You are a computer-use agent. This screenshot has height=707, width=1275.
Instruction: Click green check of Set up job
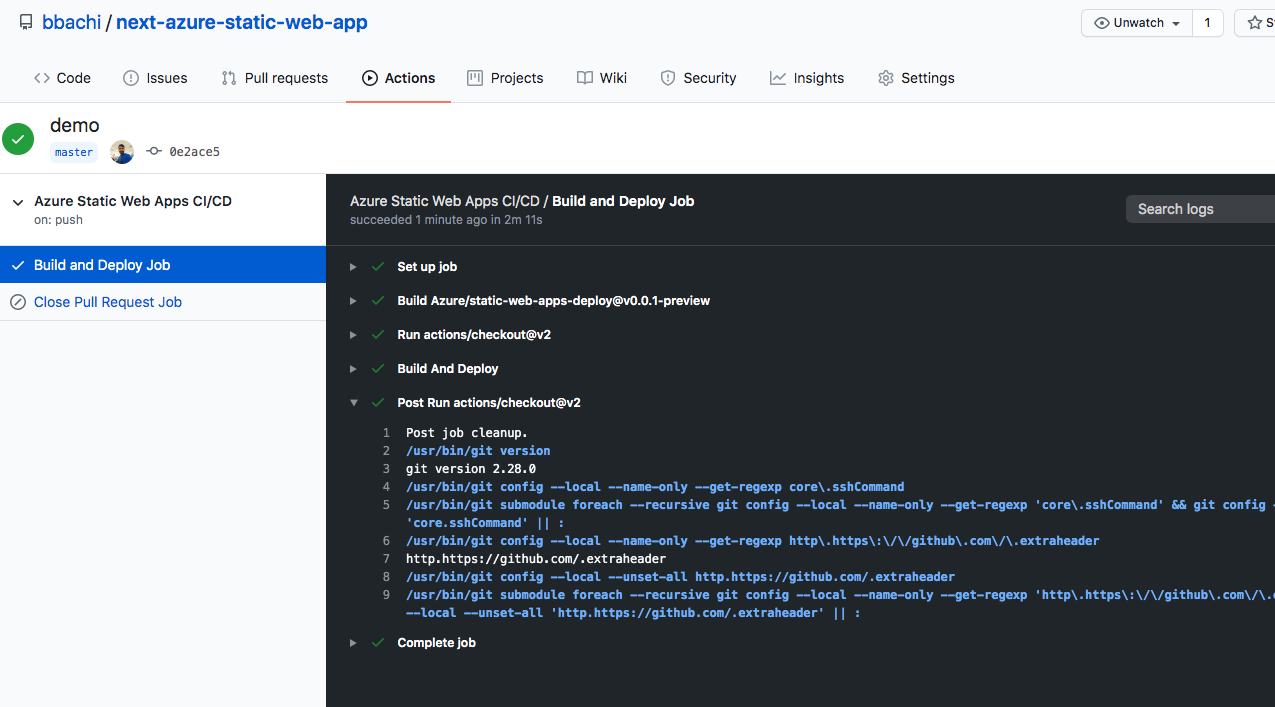click(x=378, y=267)
